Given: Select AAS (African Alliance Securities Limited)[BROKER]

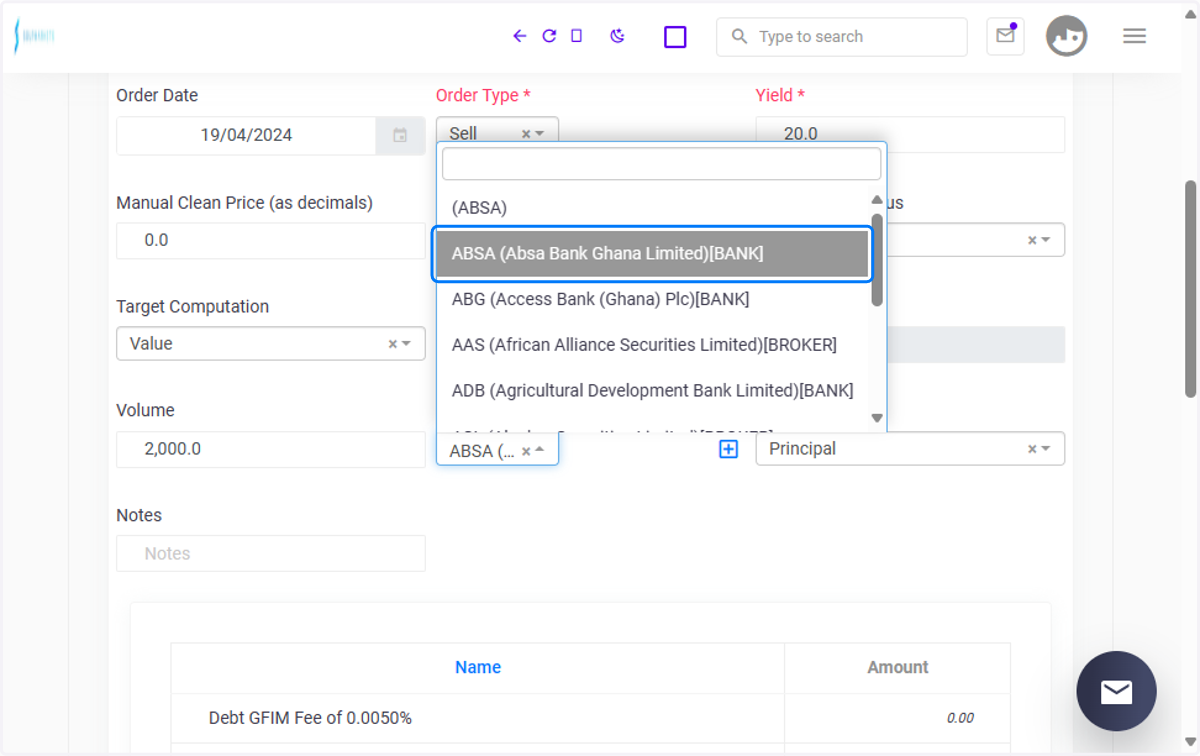Looking at the screenshot, I should point(653,345).
